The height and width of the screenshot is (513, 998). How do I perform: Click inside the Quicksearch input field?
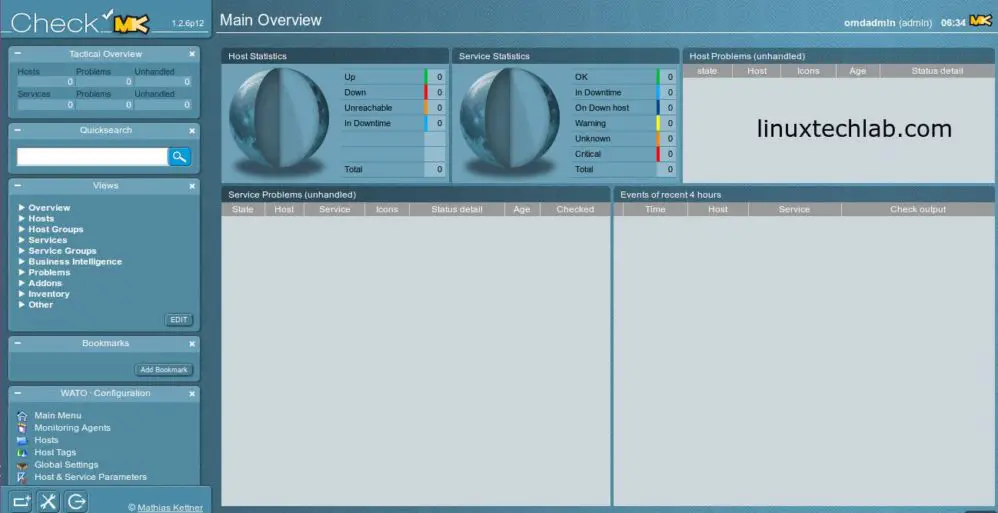pos(92,157)
